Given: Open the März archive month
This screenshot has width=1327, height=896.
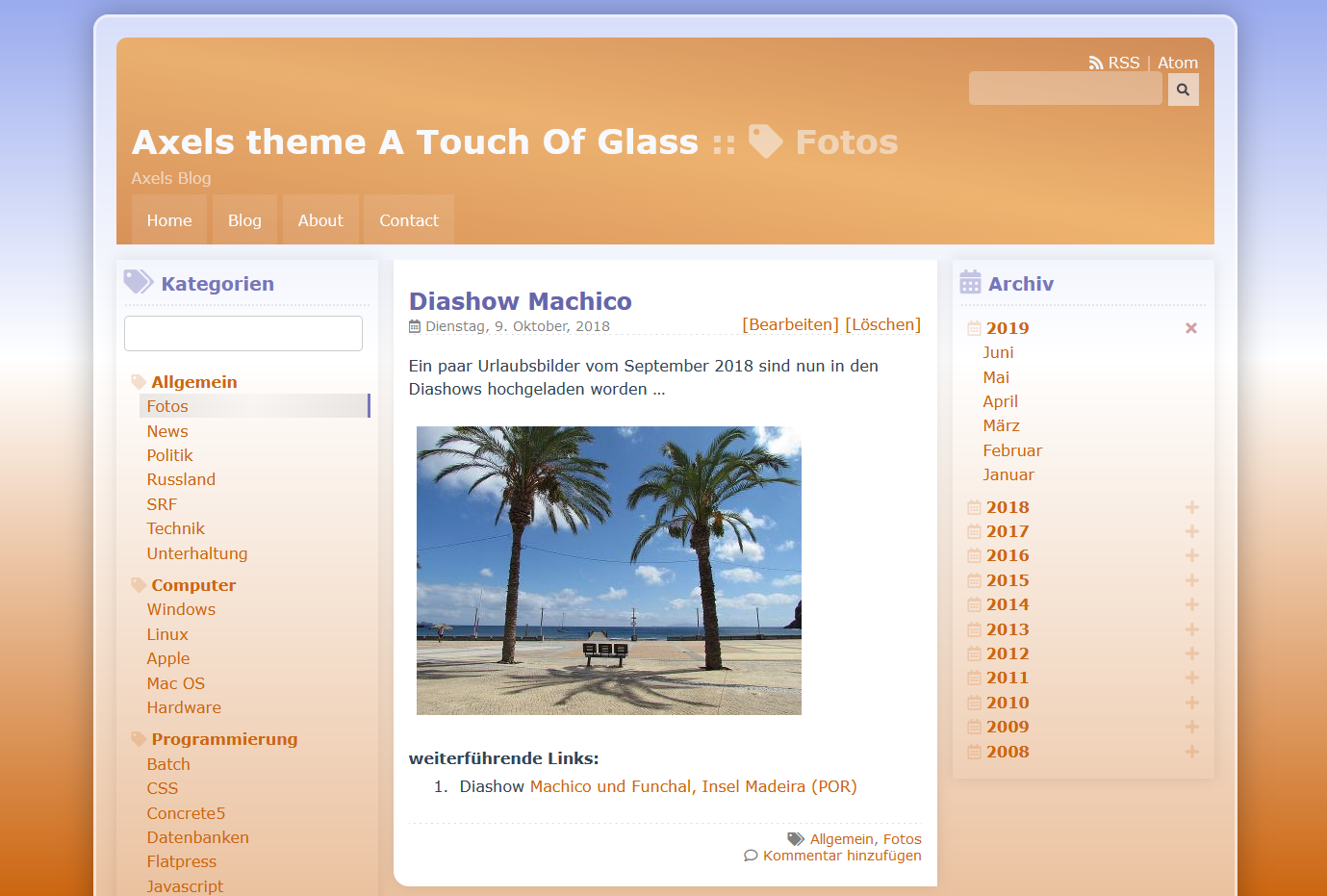Looking at the screenshot, I should (x=1001, y=425).
